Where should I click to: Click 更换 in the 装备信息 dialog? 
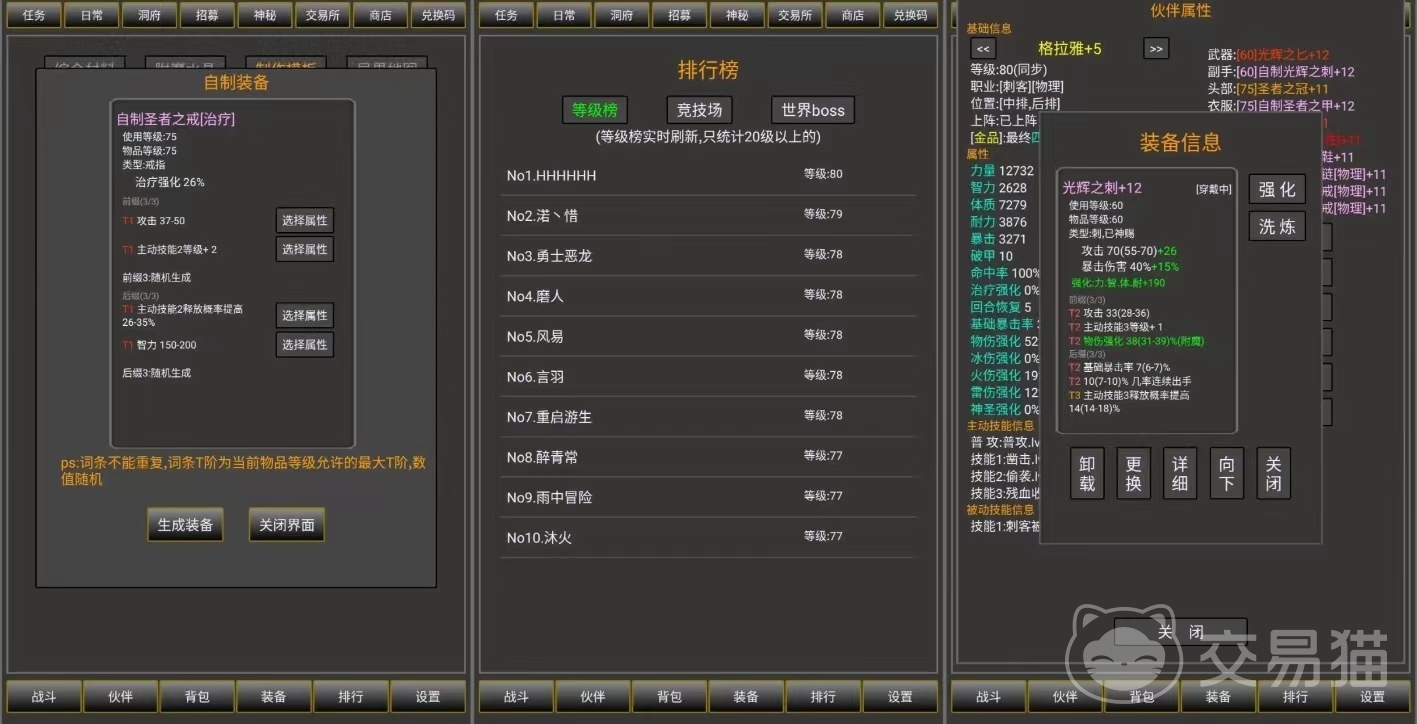[x=1133, y=473]
